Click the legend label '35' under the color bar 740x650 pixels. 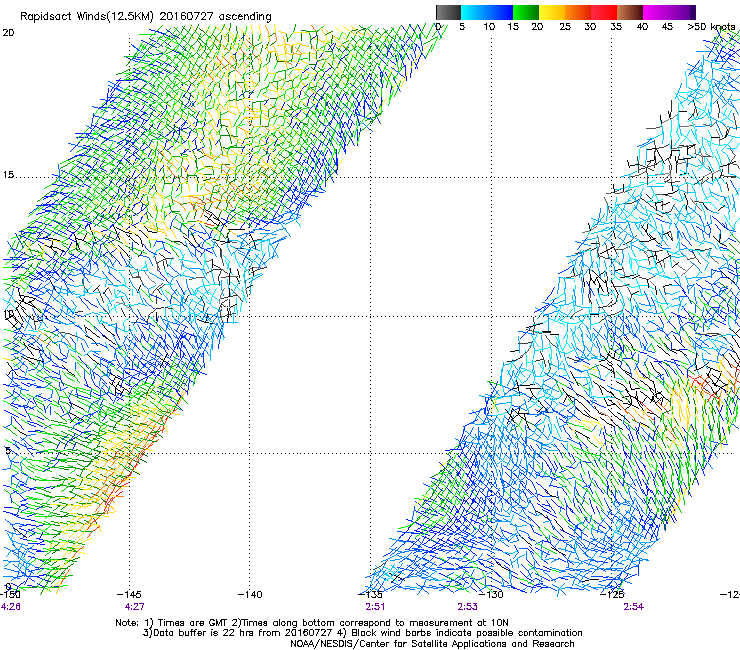point(616,26)
